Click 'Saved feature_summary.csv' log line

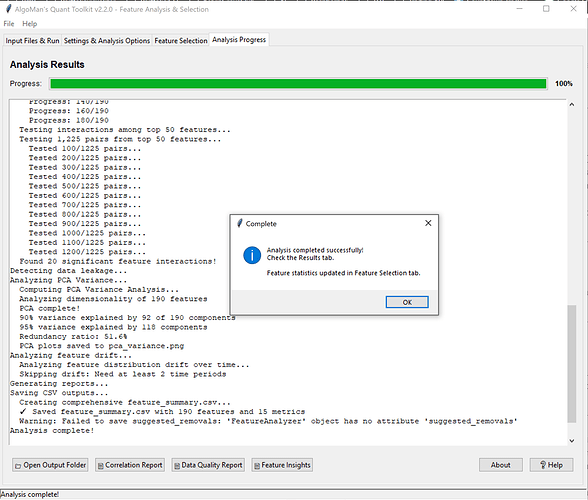click(x=162, y=412)
